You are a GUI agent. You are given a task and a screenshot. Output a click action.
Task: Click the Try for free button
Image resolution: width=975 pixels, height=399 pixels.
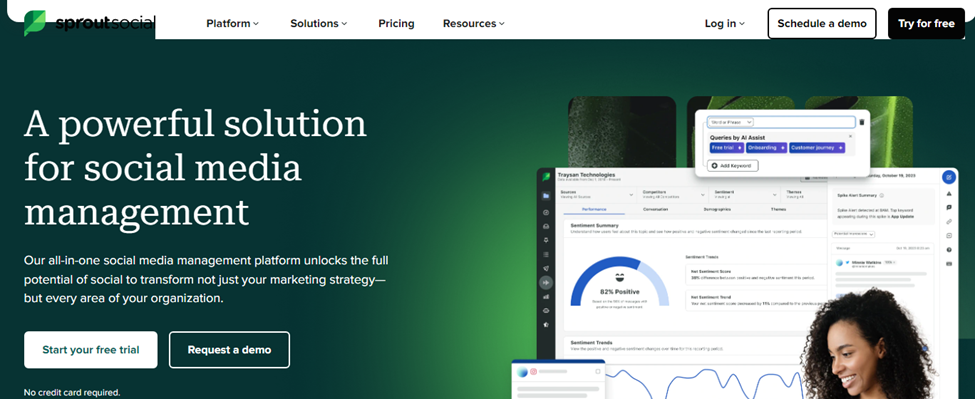[926, 24]
